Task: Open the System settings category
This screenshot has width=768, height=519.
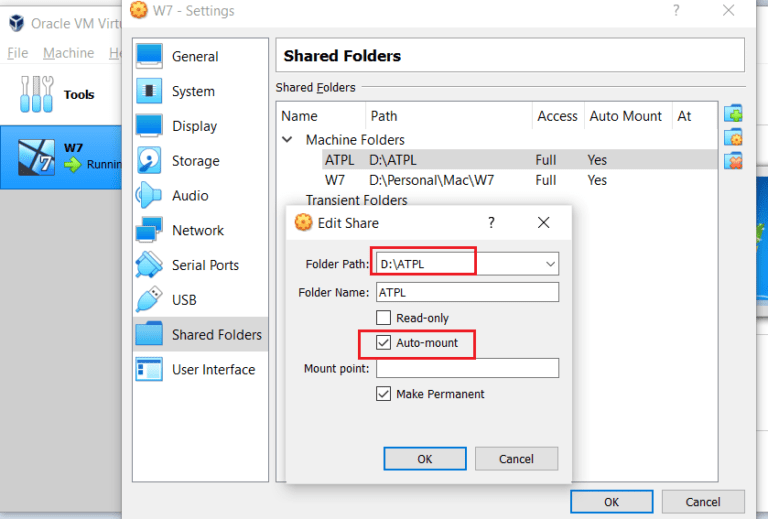Action: [x=201, y=91]
